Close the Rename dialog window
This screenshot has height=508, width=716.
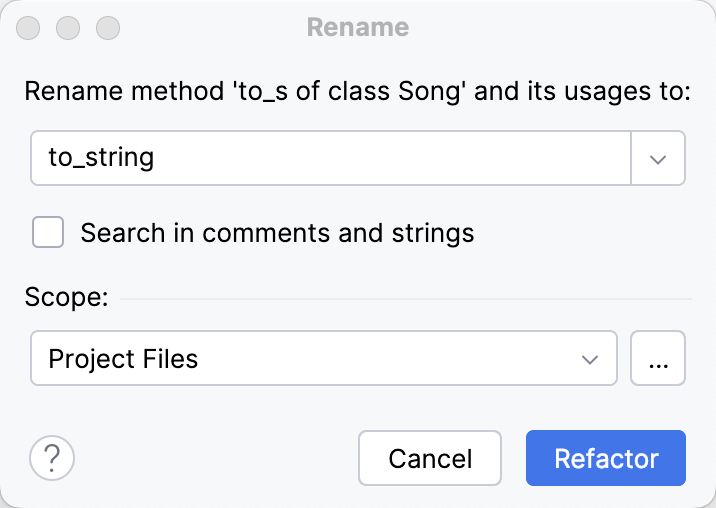pyautogui.click(x=30, y=27)
